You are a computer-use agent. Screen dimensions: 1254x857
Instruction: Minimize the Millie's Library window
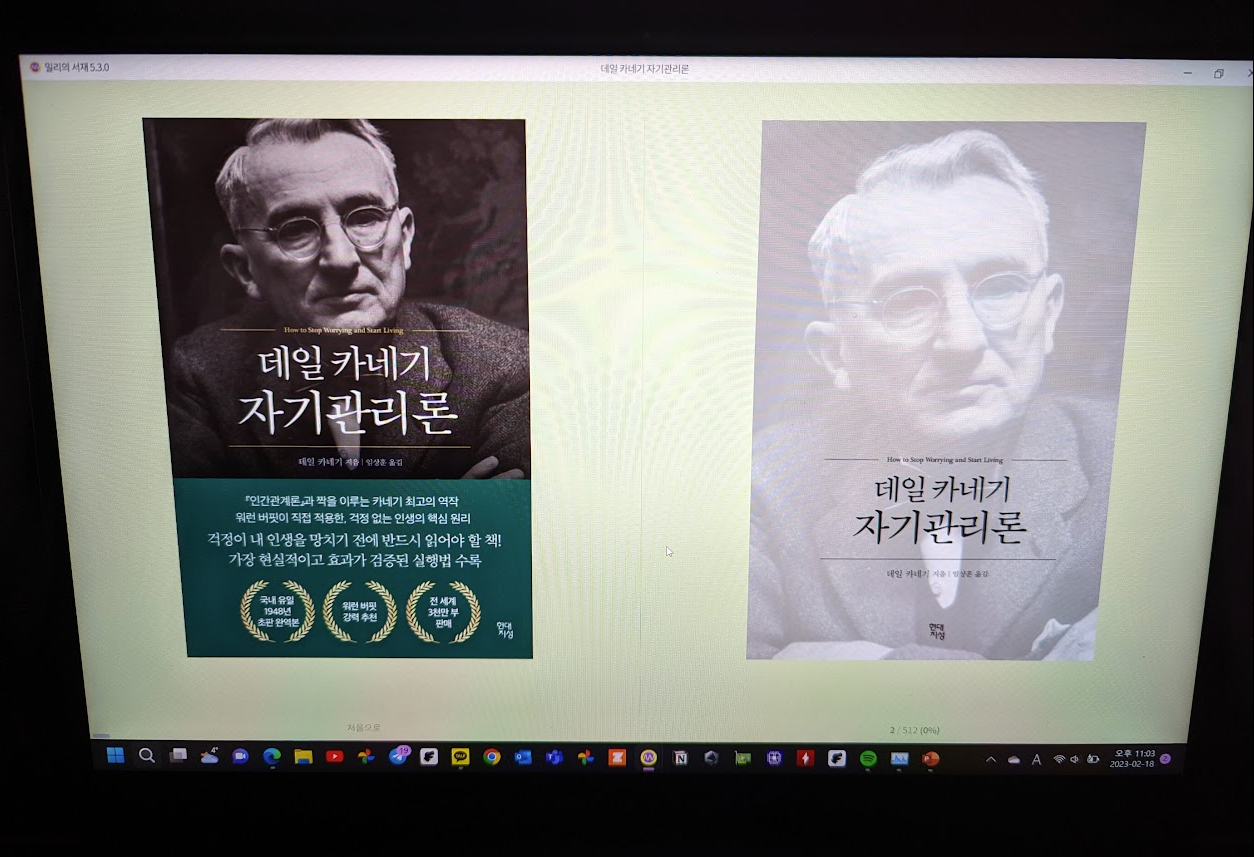pos(1187,73)
